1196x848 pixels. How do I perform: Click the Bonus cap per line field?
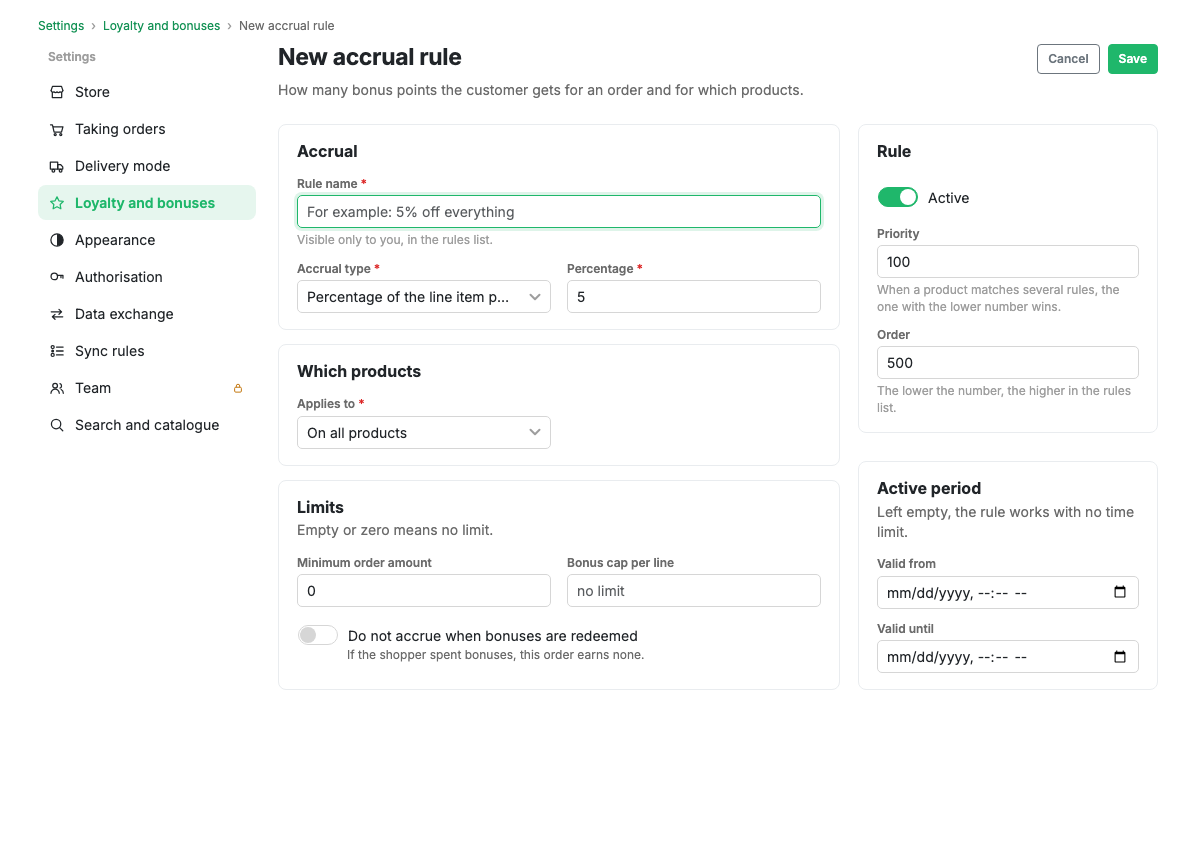pos(694,591)
